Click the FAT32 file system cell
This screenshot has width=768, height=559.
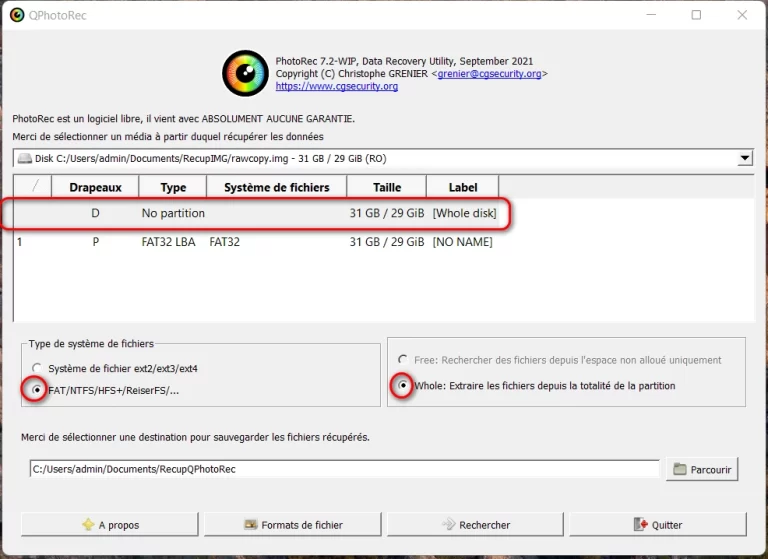(224, 242)
